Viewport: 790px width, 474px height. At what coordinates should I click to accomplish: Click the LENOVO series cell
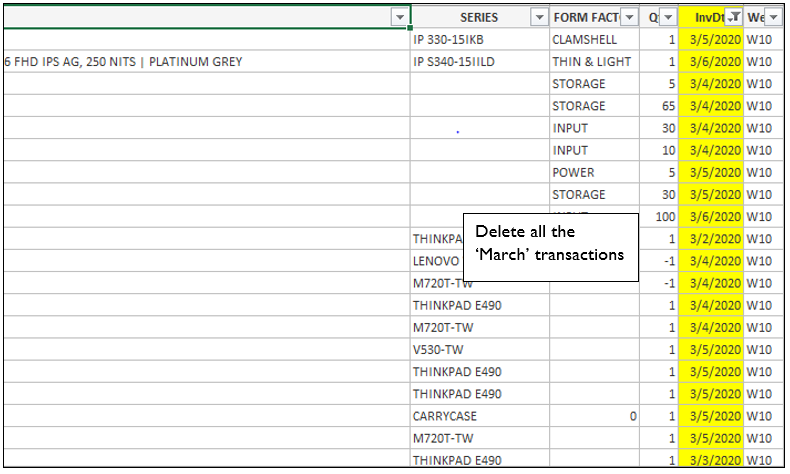pos(436,261)
